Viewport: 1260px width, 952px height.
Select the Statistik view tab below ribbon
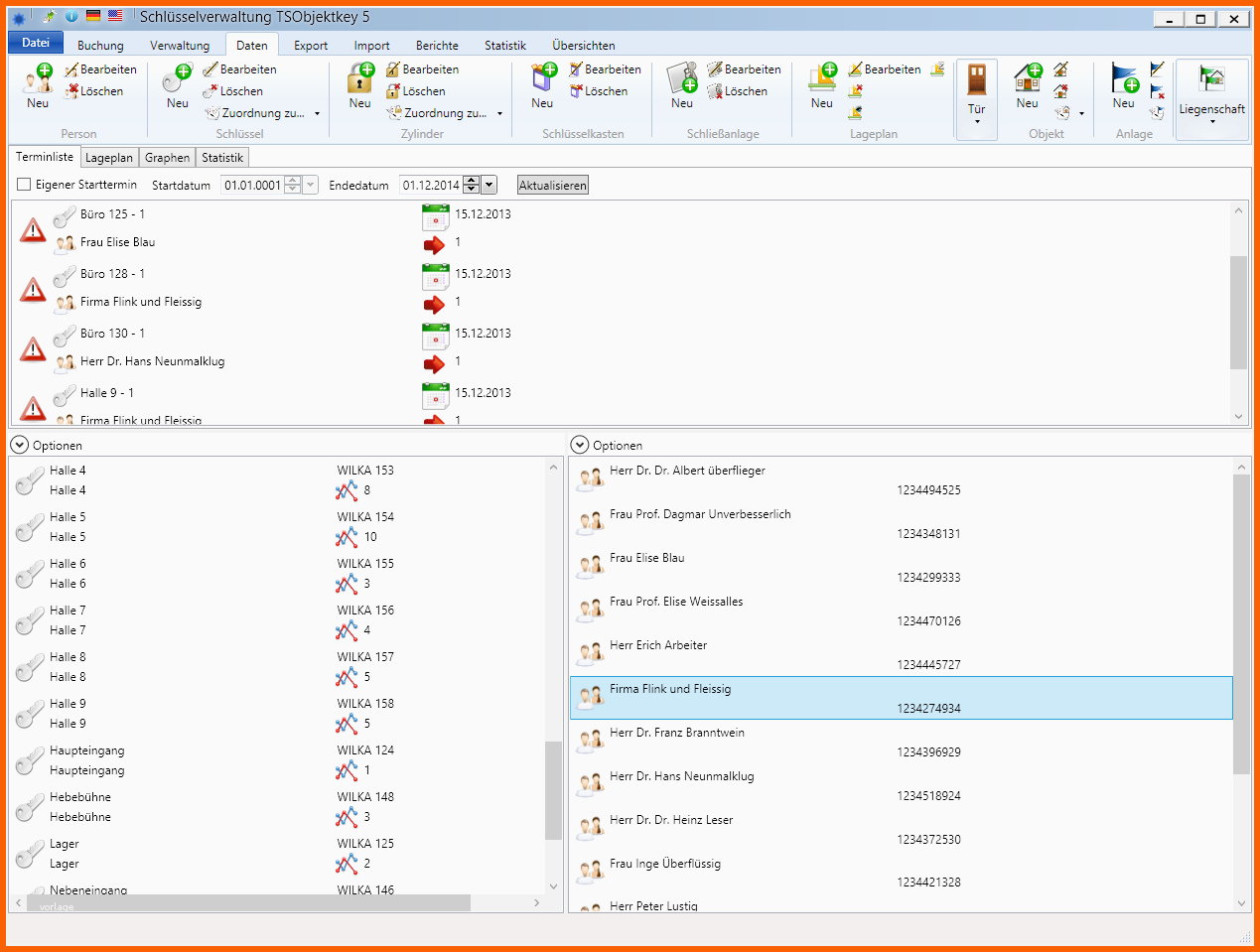pyautogui.click(x=222, y=158)
